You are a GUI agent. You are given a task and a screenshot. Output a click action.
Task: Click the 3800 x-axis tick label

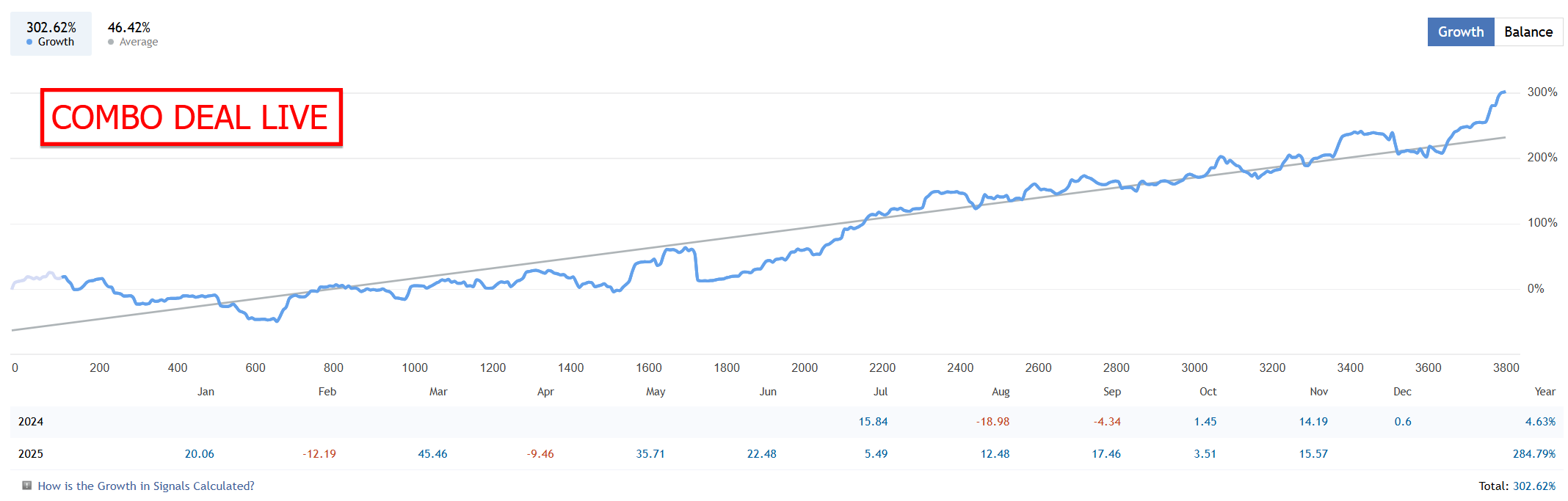pos(1506,367)
